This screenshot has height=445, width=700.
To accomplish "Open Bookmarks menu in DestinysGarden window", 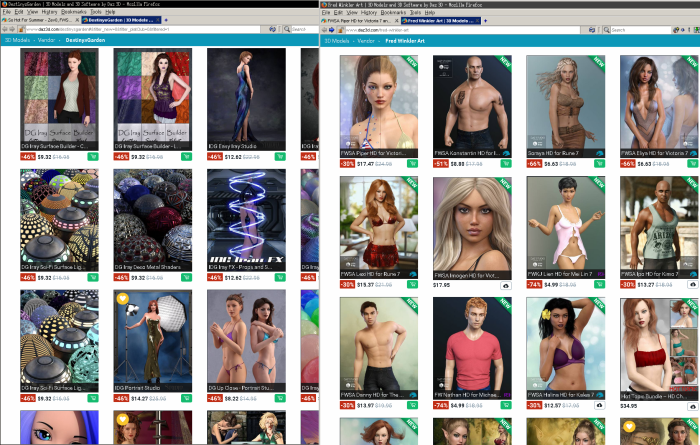I will [74, 12].
